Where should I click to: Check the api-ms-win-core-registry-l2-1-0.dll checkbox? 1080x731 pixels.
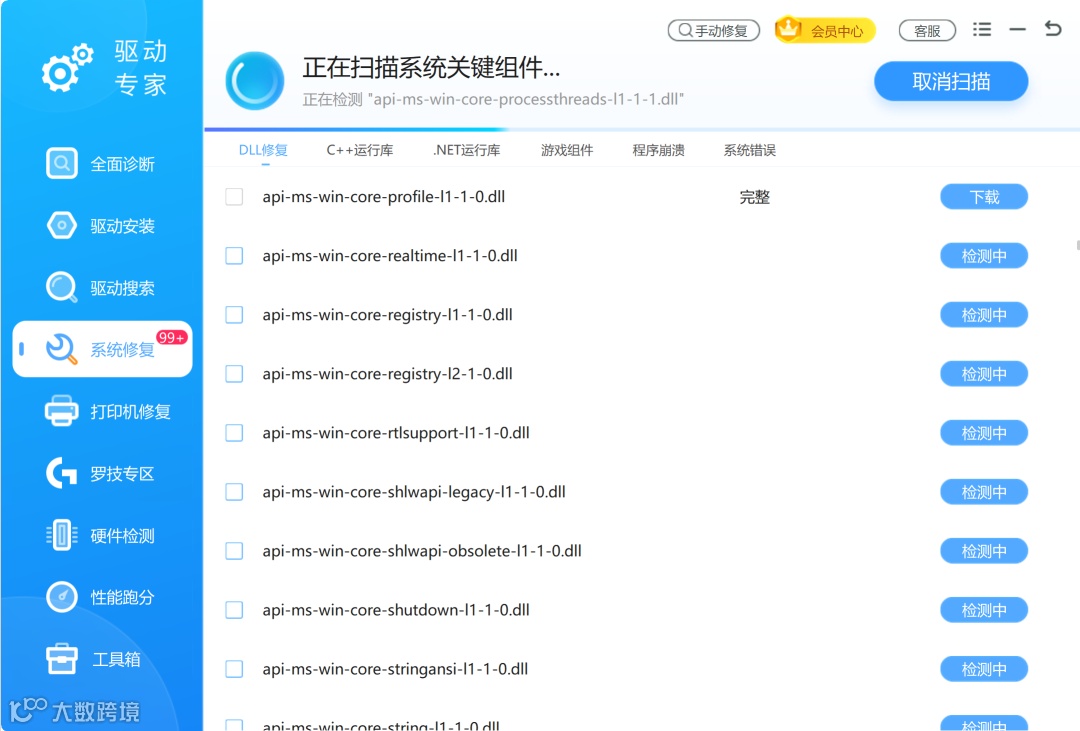(x=234, y=374)
